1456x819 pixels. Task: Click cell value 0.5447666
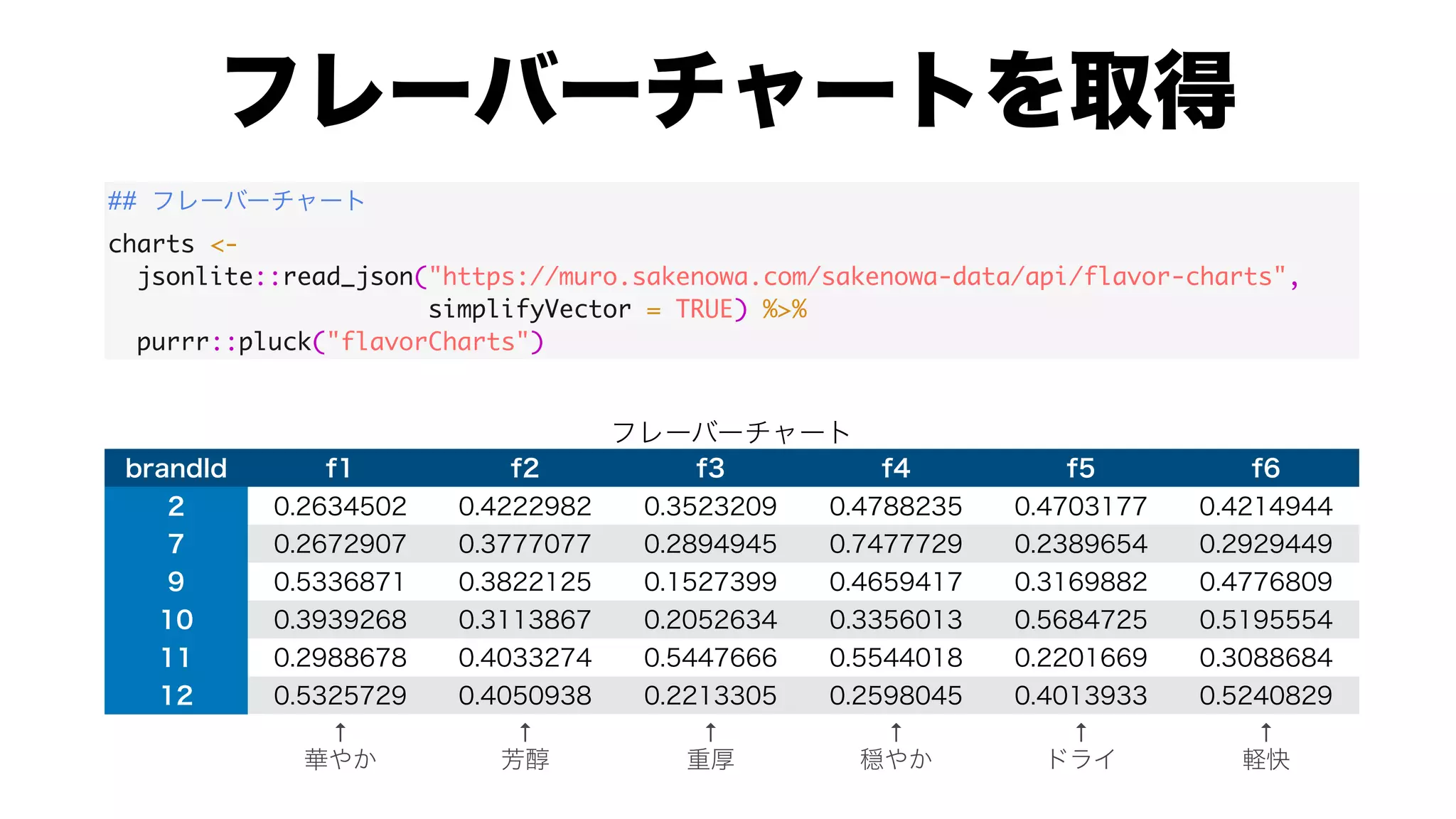pyautogui.click(x=710, y=658)
